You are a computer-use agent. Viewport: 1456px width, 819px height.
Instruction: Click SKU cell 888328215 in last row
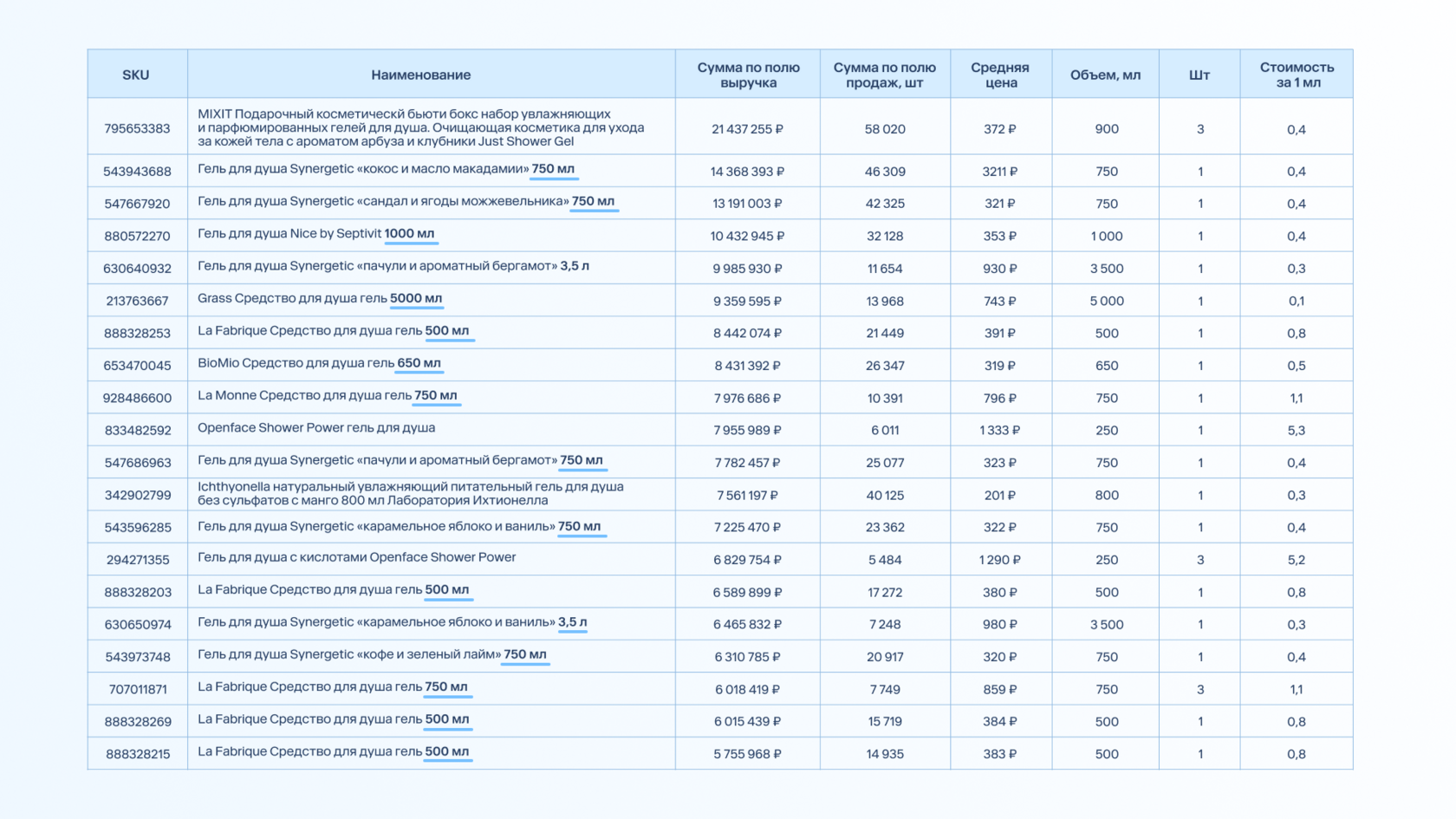(x=139, y=754)
